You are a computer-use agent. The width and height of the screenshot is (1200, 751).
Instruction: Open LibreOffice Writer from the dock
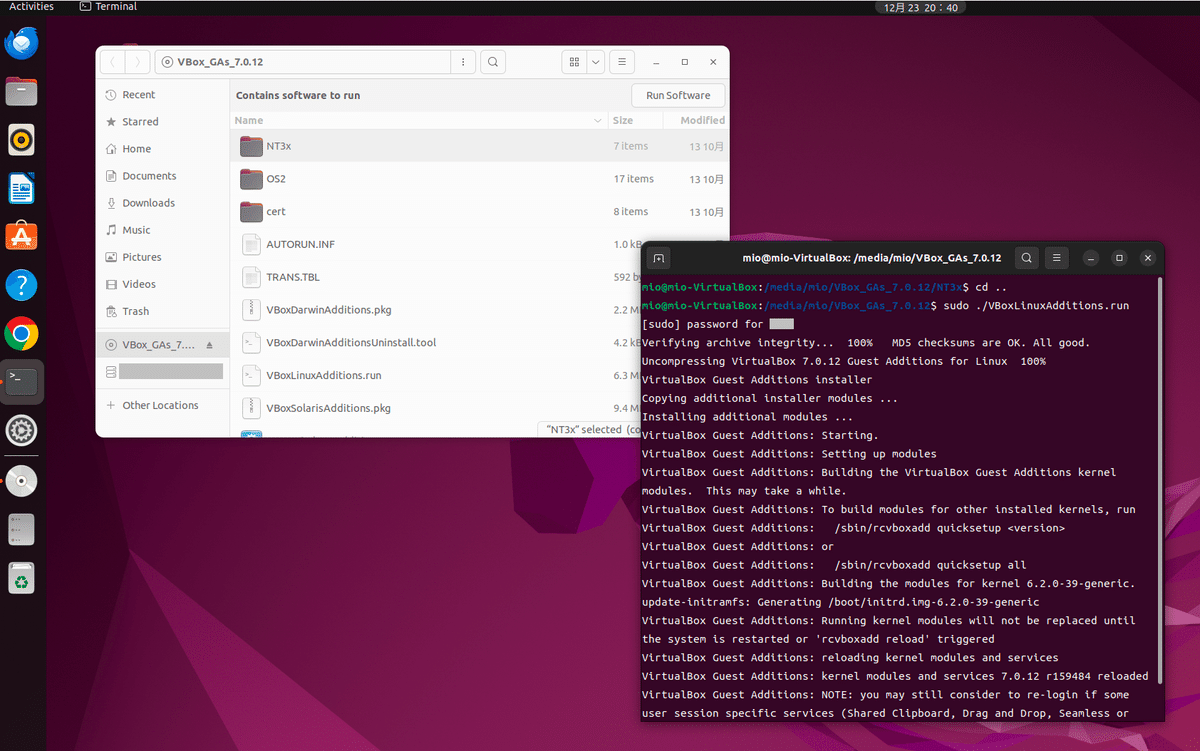(x=21, y=188)
